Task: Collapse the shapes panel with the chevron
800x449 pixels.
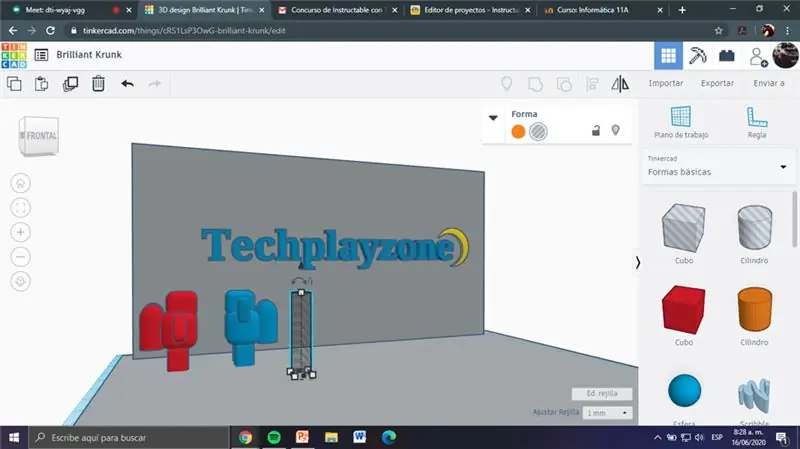Action: tap(638, 263)
